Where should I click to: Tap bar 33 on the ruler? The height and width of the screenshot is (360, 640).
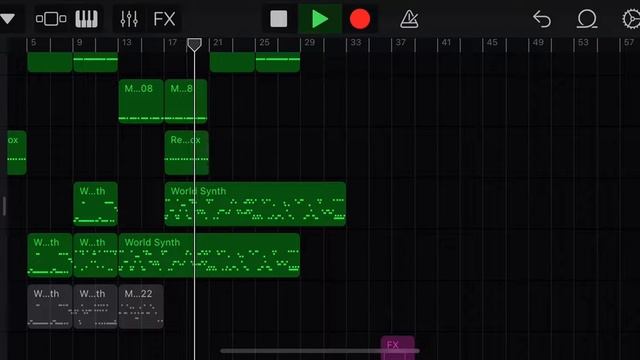pyautogui.click(x=356, y=42)
